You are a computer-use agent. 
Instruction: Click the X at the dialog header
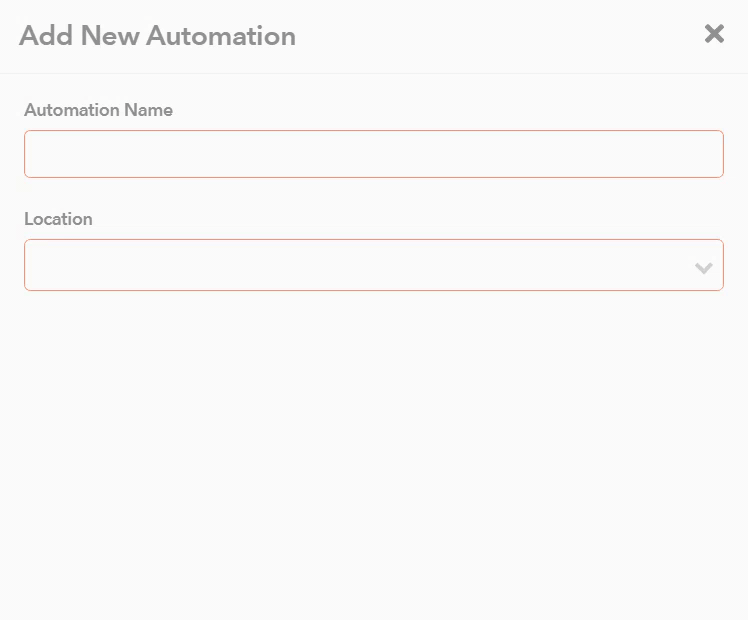click(x=714, y=34)
